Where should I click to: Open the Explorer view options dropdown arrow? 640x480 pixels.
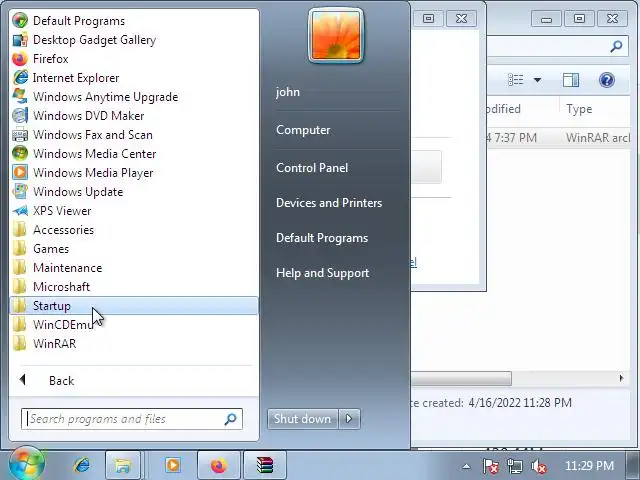(x=538, y=80)
